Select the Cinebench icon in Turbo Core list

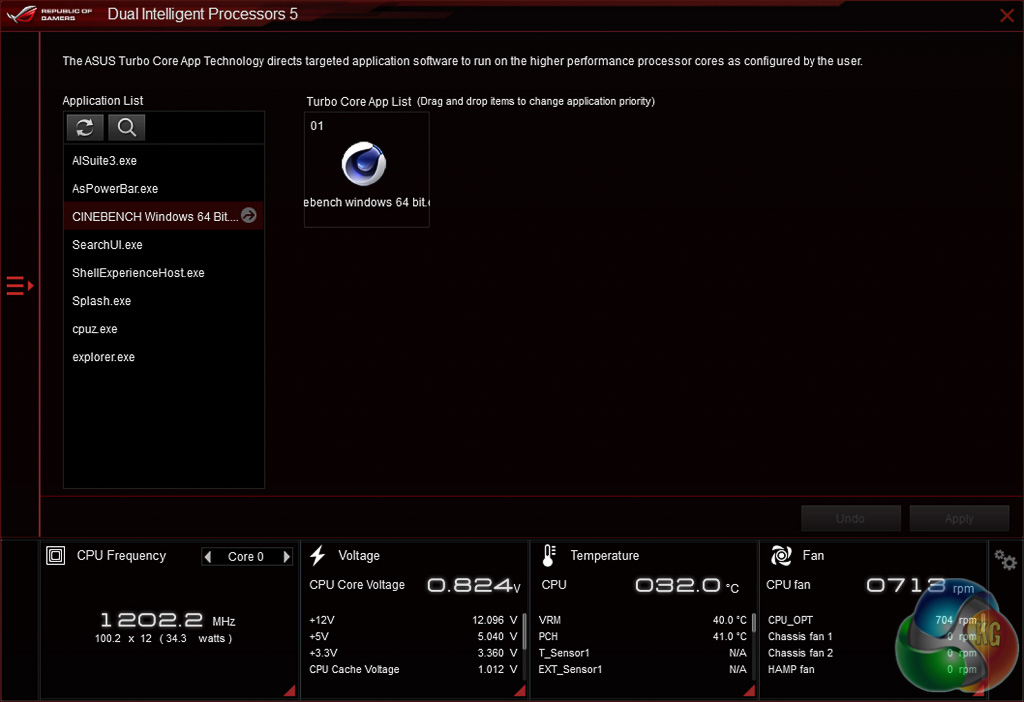click(364, 164)
